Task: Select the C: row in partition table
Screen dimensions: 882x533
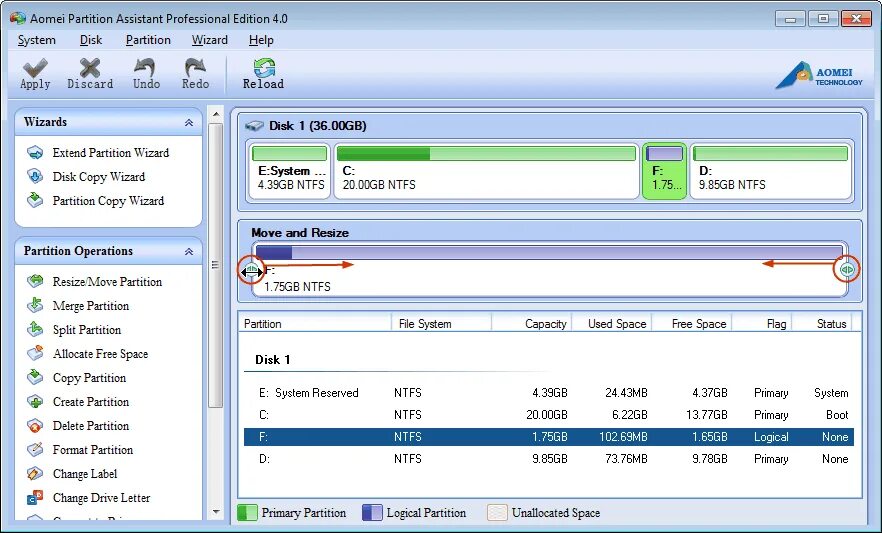Action: tap(549, 415)
